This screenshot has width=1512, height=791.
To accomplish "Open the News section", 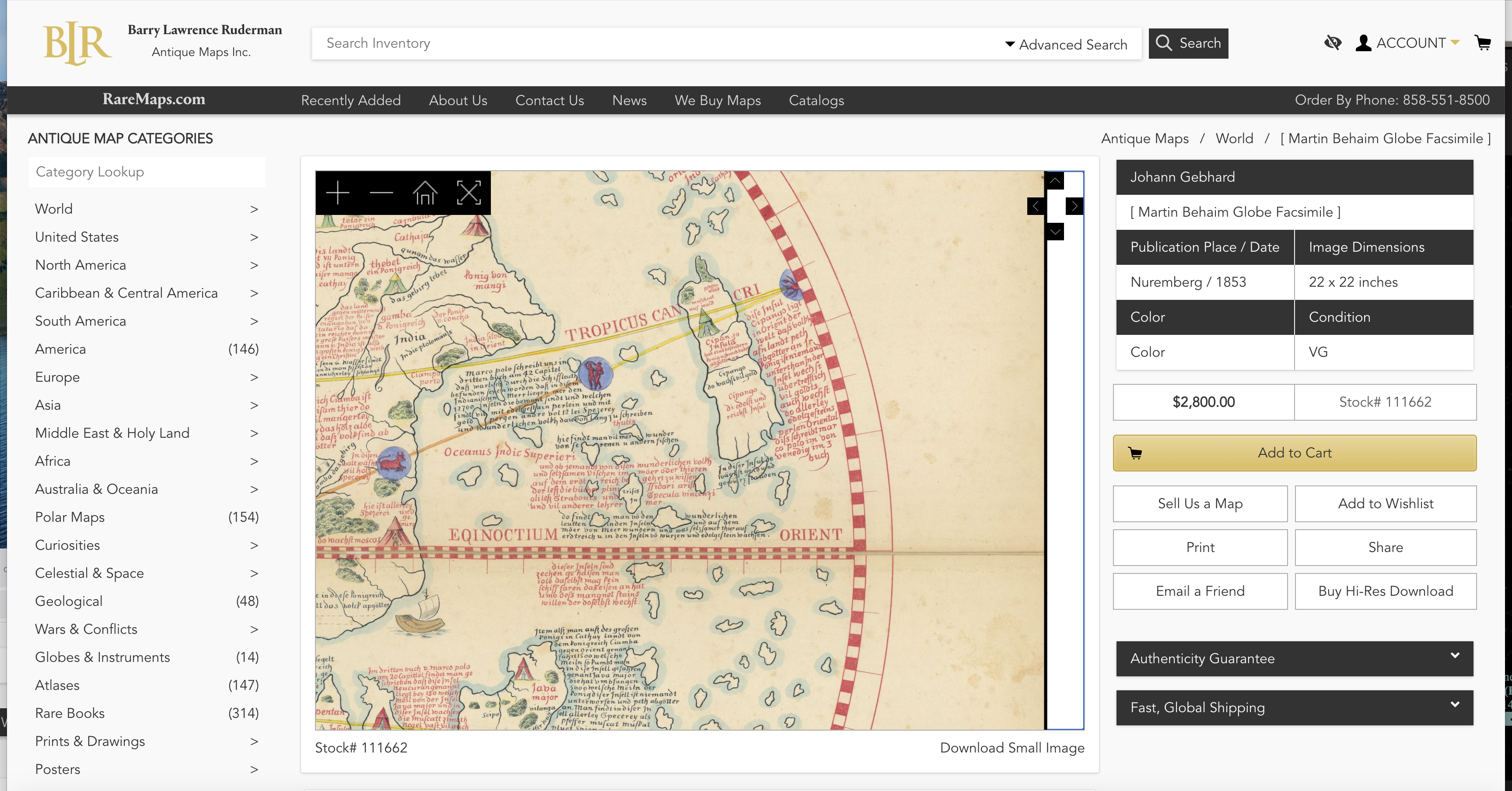I will pos(629,100).
